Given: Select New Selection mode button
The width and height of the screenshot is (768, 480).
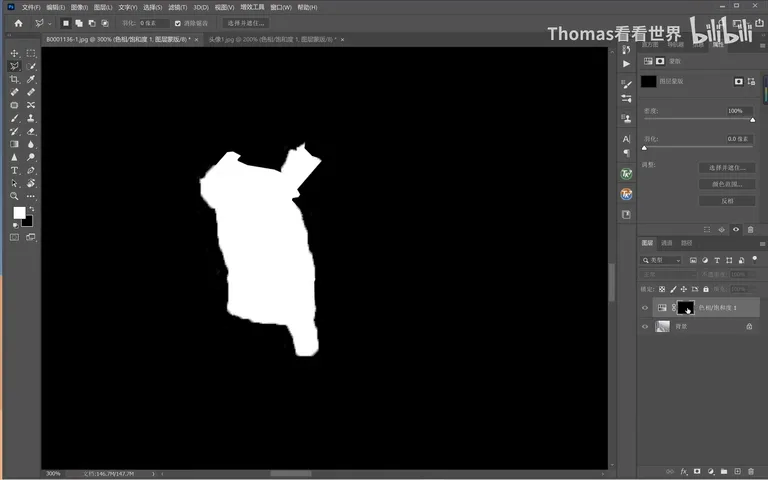Looking at the screenshot, I should coord(66,23).
